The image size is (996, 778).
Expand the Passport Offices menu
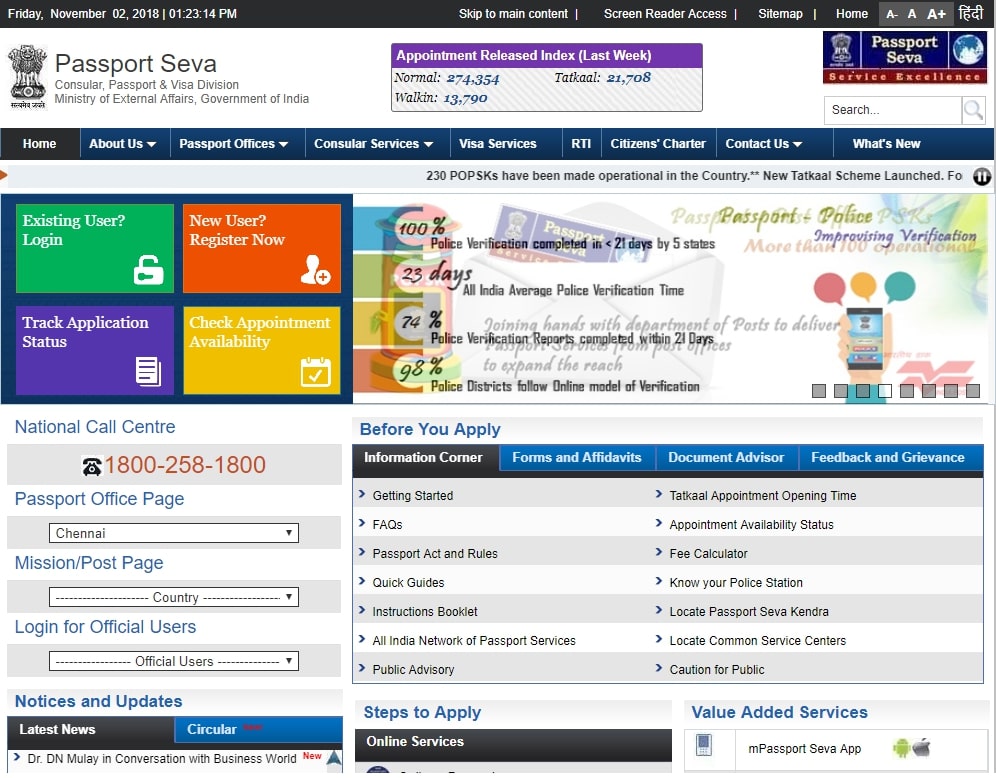(x=234, y=144)
